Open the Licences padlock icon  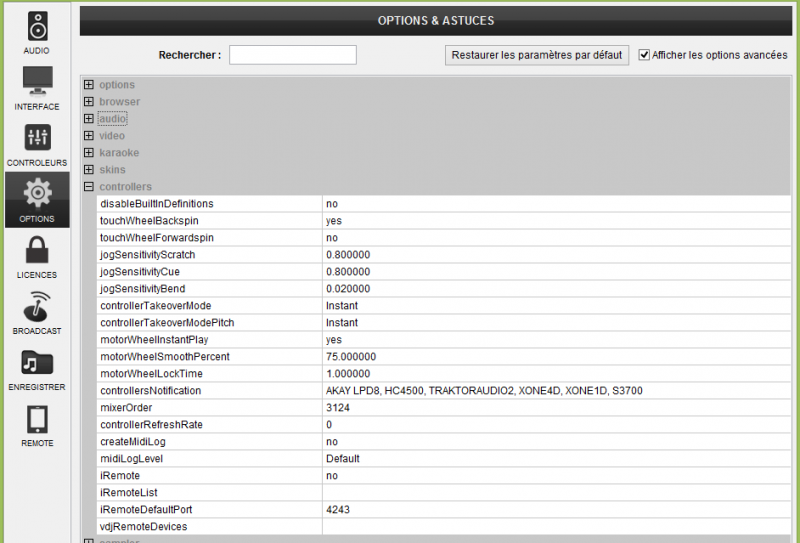(37, 249)
